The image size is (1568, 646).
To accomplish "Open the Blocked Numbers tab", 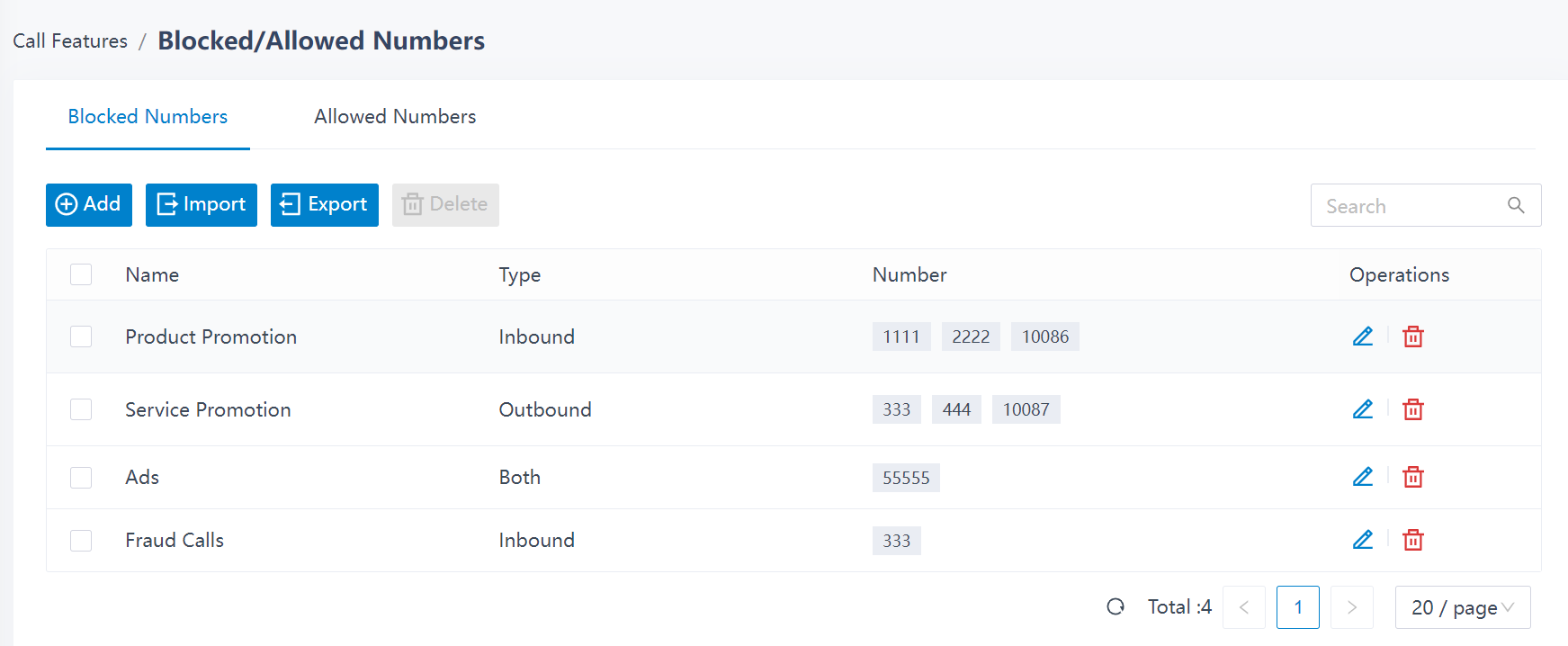I will tap(148, 117).
